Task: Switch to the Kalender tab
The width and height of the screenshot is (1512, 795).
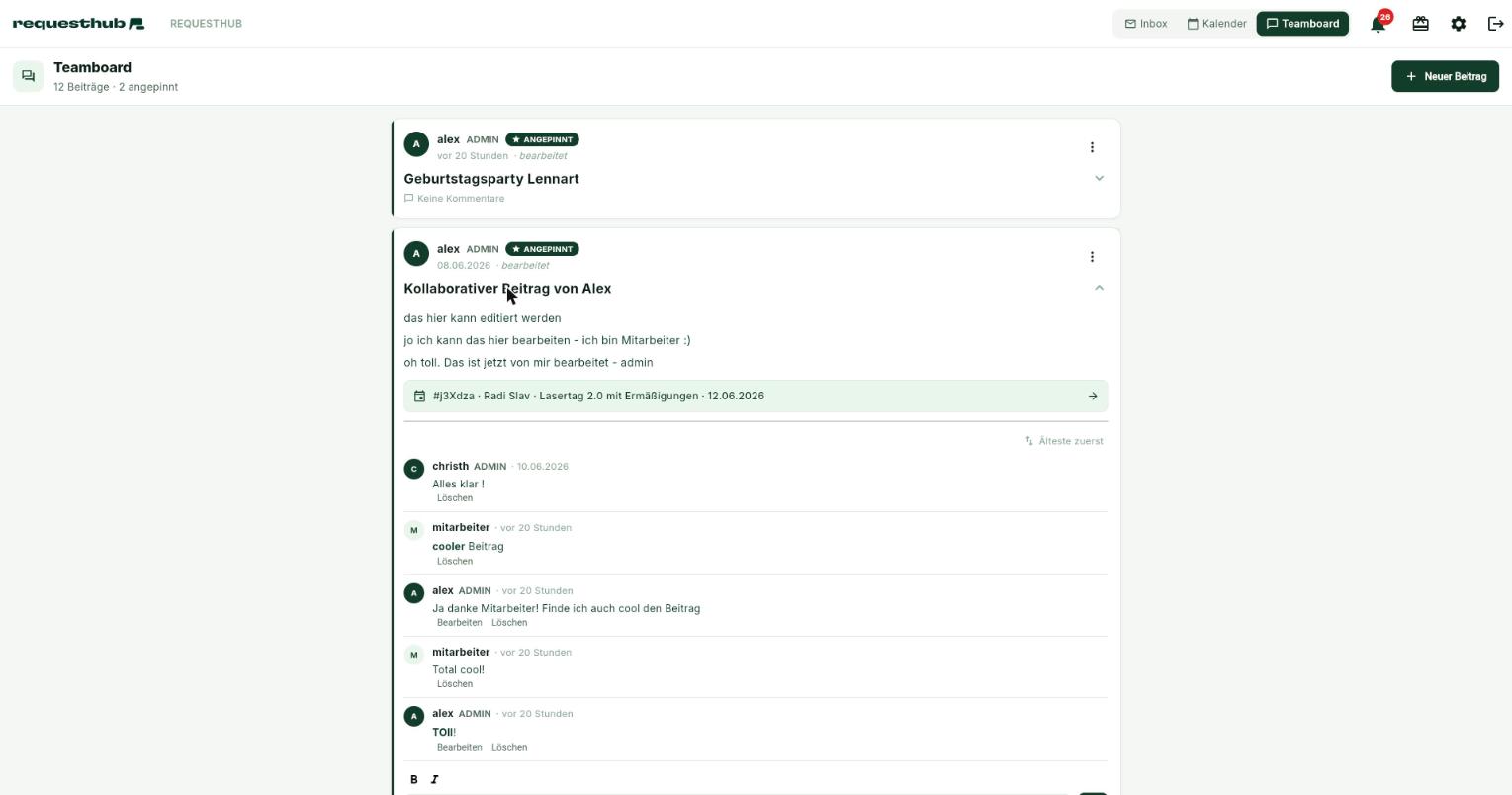Action: click(1216, 24)
